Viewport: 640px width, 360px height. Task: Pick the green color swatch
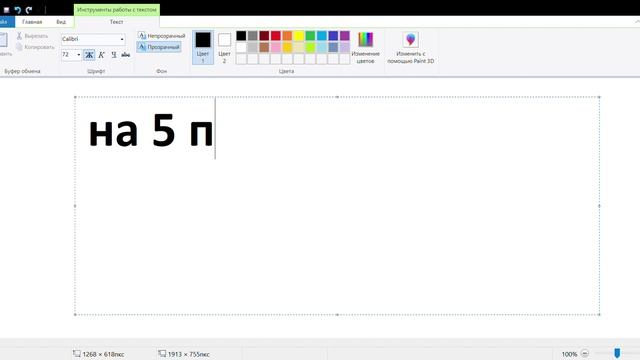(x=310, y=36)
